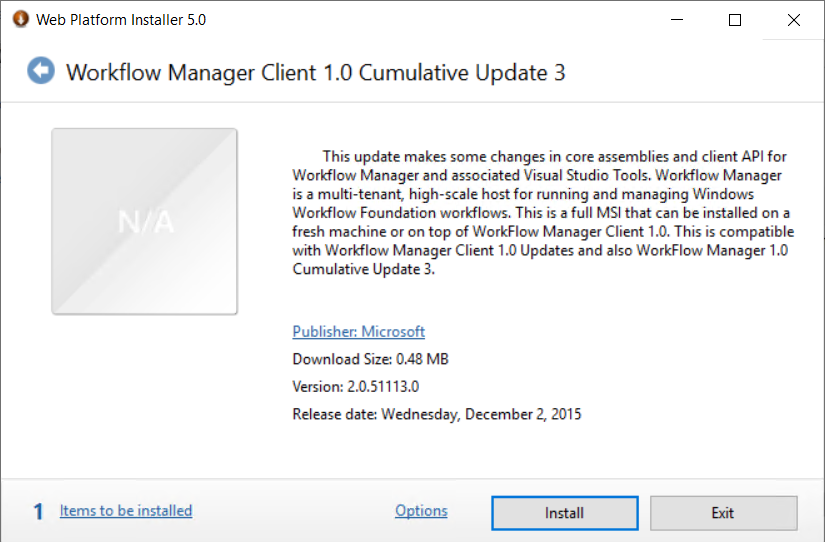
Task: Click the Web Platform Installer title bar icon
Action: (20, 19)
